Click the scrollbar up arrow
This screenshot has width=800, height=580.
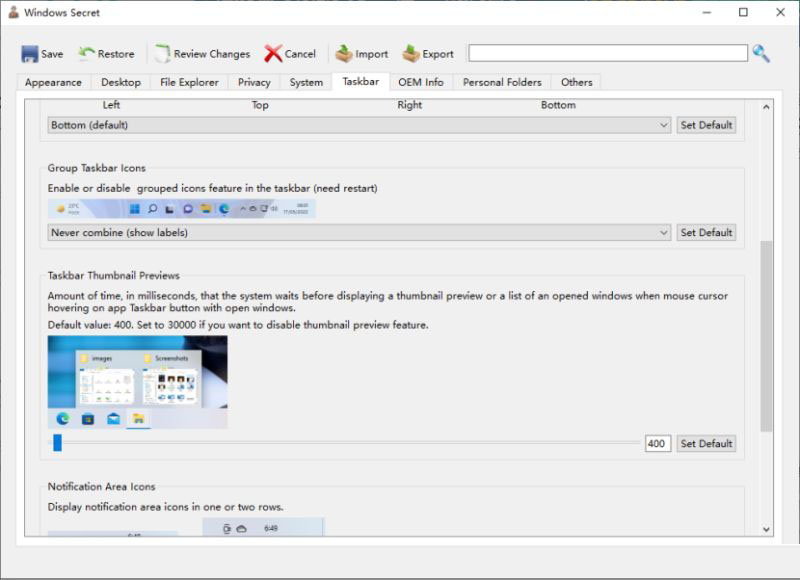tap(766, 107)
